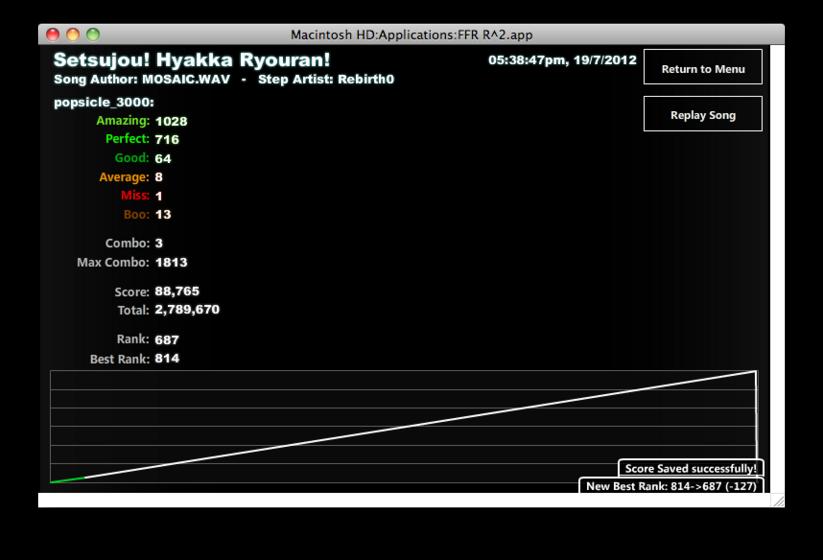Click the graph line's peak end point
This screenshot has height=560, width=823.
755,372
